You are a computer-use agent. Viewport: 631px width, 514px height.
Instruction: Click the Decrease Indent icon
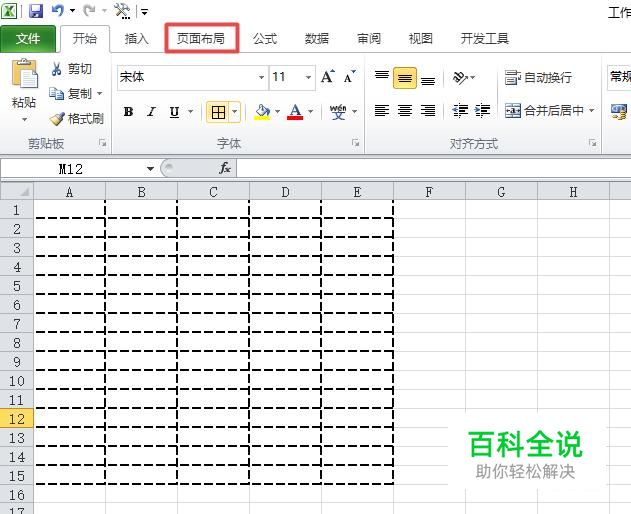460,110
